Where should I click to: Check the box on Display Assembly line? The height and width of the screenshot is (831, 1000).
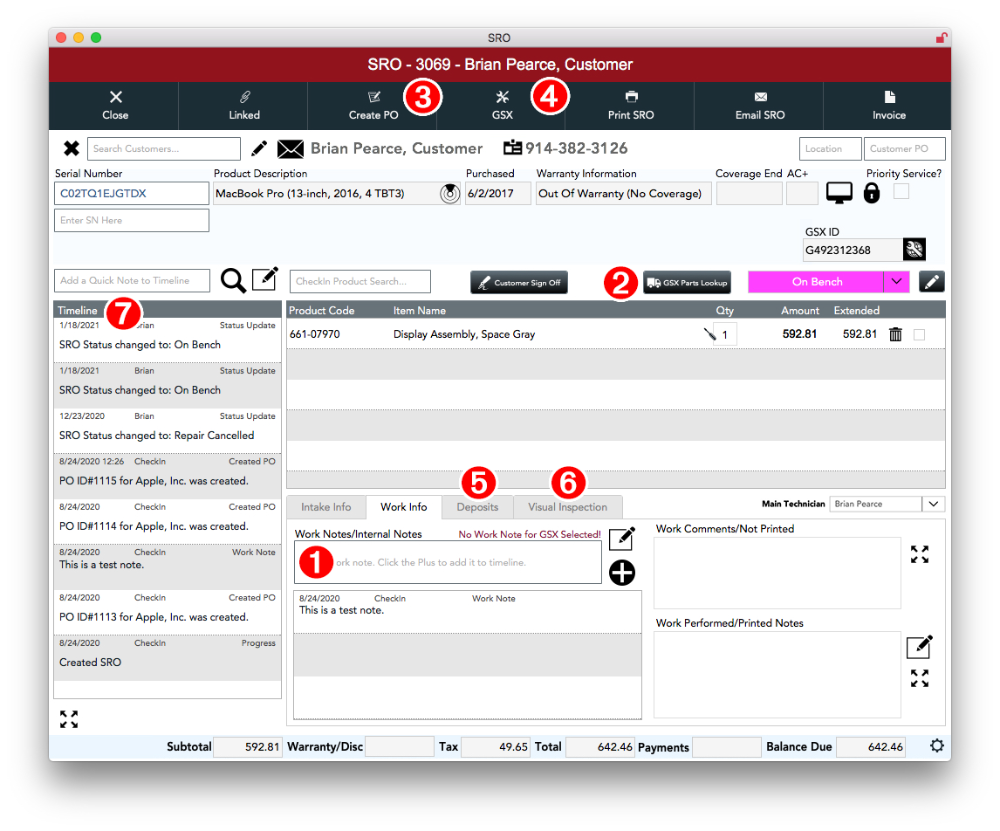(919, 335)
